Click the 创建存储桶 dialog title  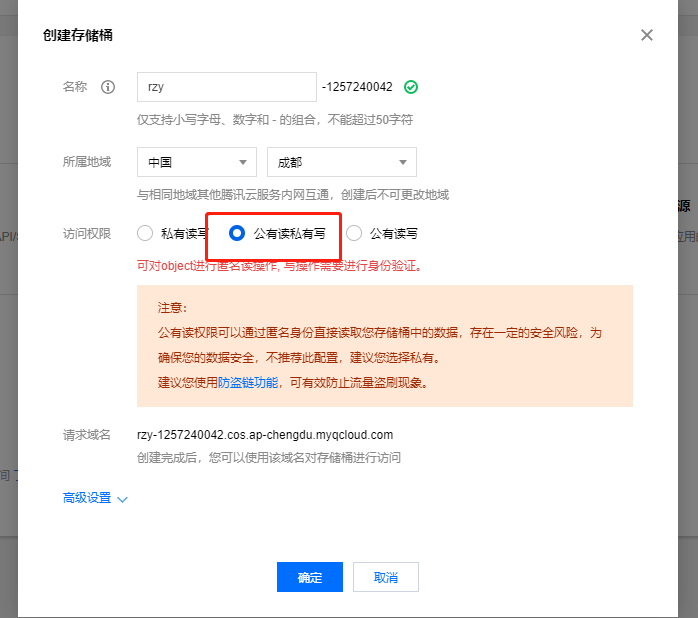pyautogui.click(x=78, y=35)
